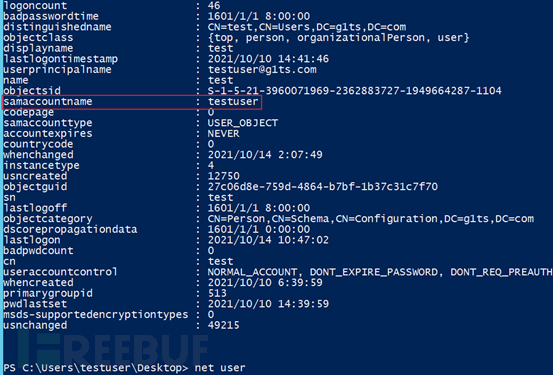Viewport: 553px width, 375px height.
Task: Click the PS C:\Users\testuser\Desktop prompt
Action: pyautogui.click(x=96, y=368)
